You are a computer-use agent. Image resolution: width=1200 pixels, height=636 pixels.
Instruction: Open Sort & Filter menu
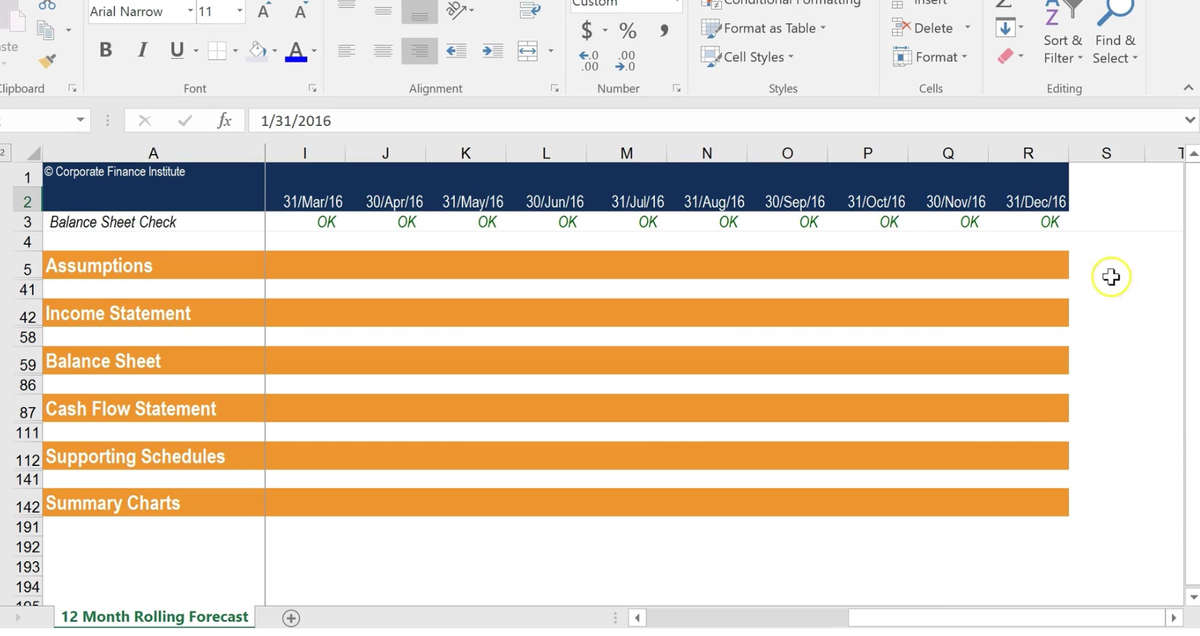(x=1062, y=48)
